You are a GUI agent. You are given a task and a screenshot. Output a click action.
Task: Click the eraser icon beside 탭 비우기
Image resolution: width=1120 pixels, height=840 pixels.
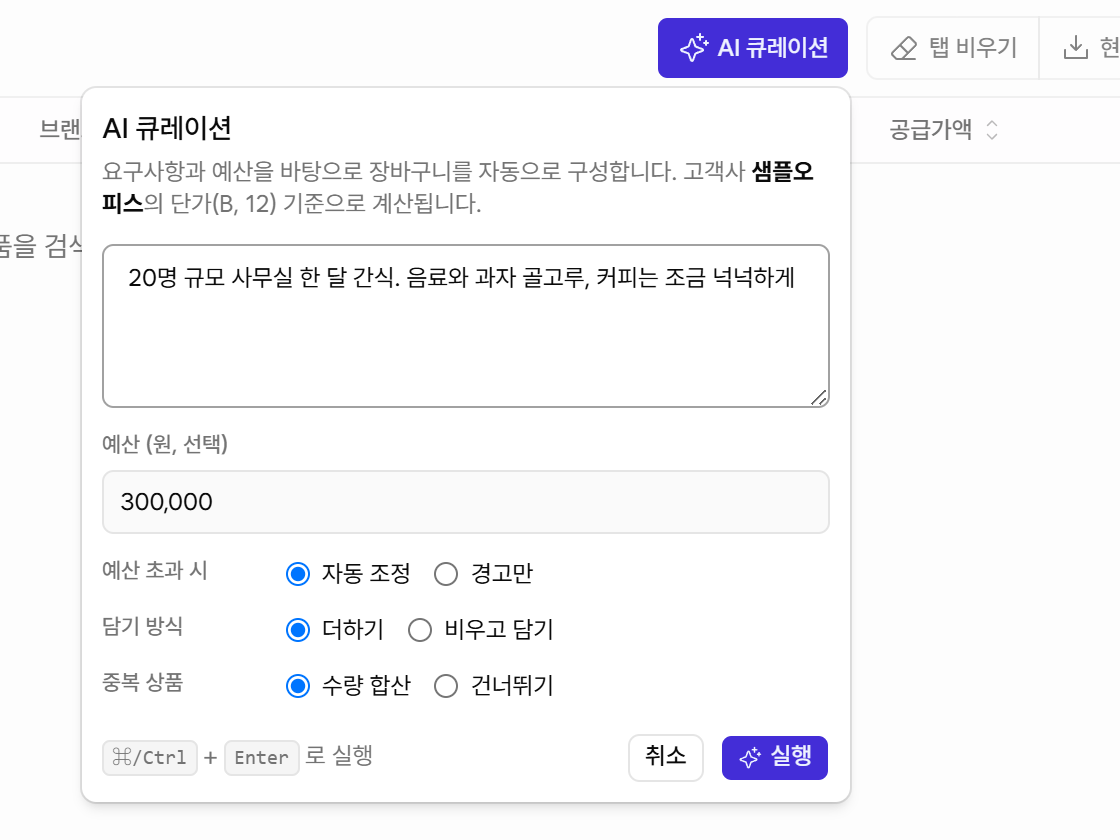click(x=904, y=49)
